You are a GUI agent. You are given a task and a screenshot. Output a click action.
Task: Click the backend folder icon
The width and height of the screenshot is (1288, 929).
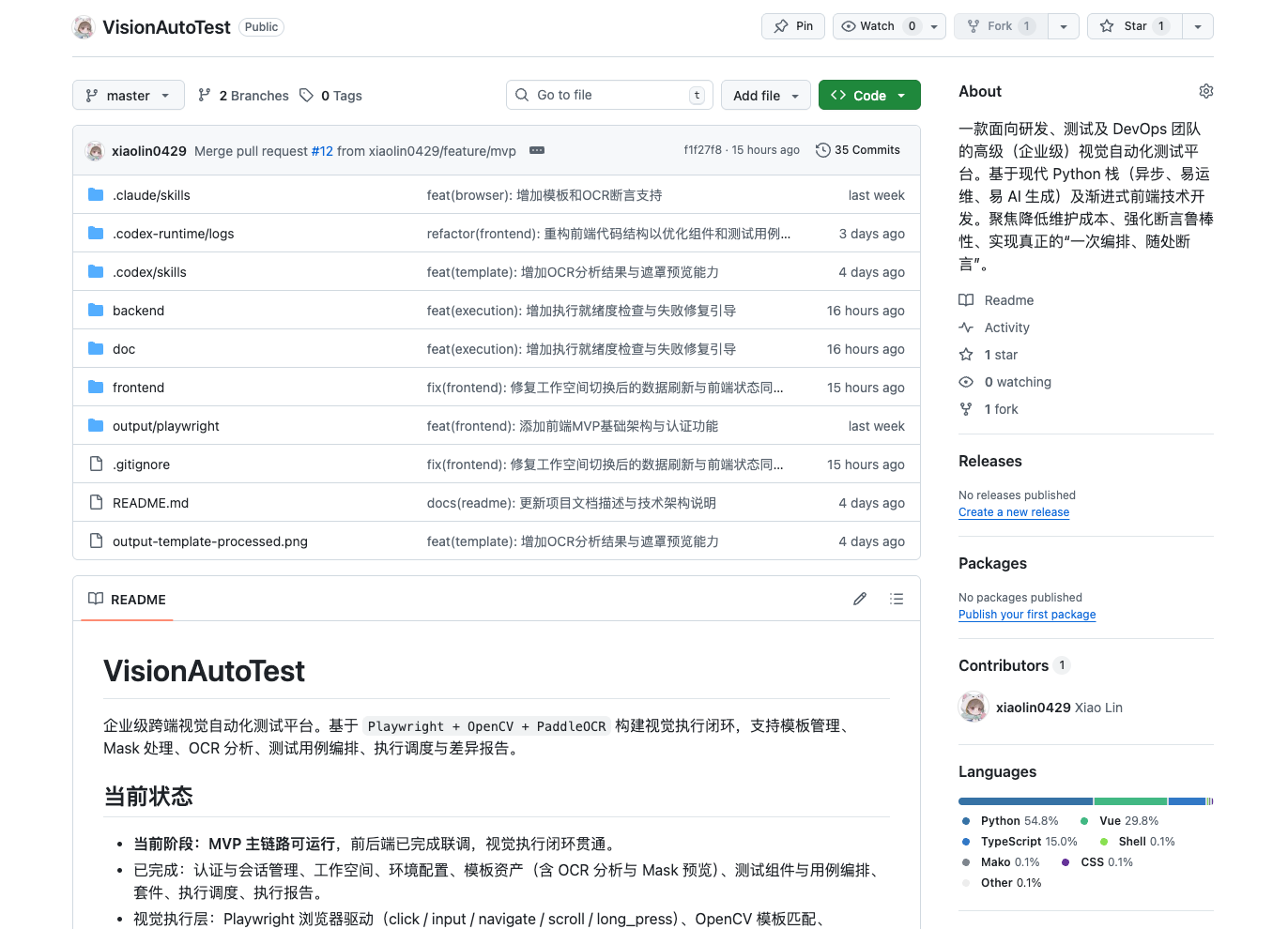point(96,310)
